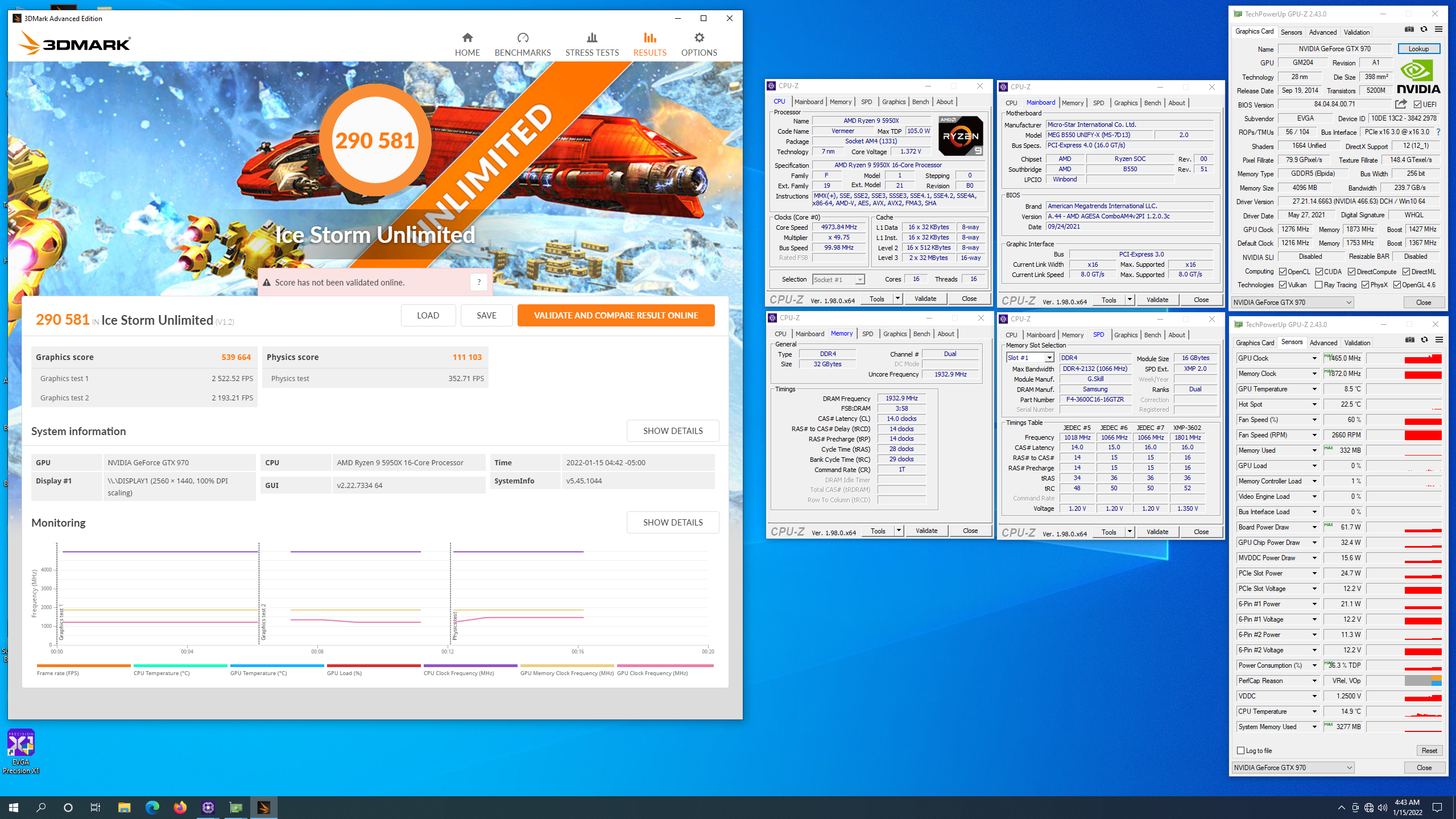Viewport: 1456px width, 819px height.
Task: Enable the Log to file checkbox
Action: [1241, 751]
